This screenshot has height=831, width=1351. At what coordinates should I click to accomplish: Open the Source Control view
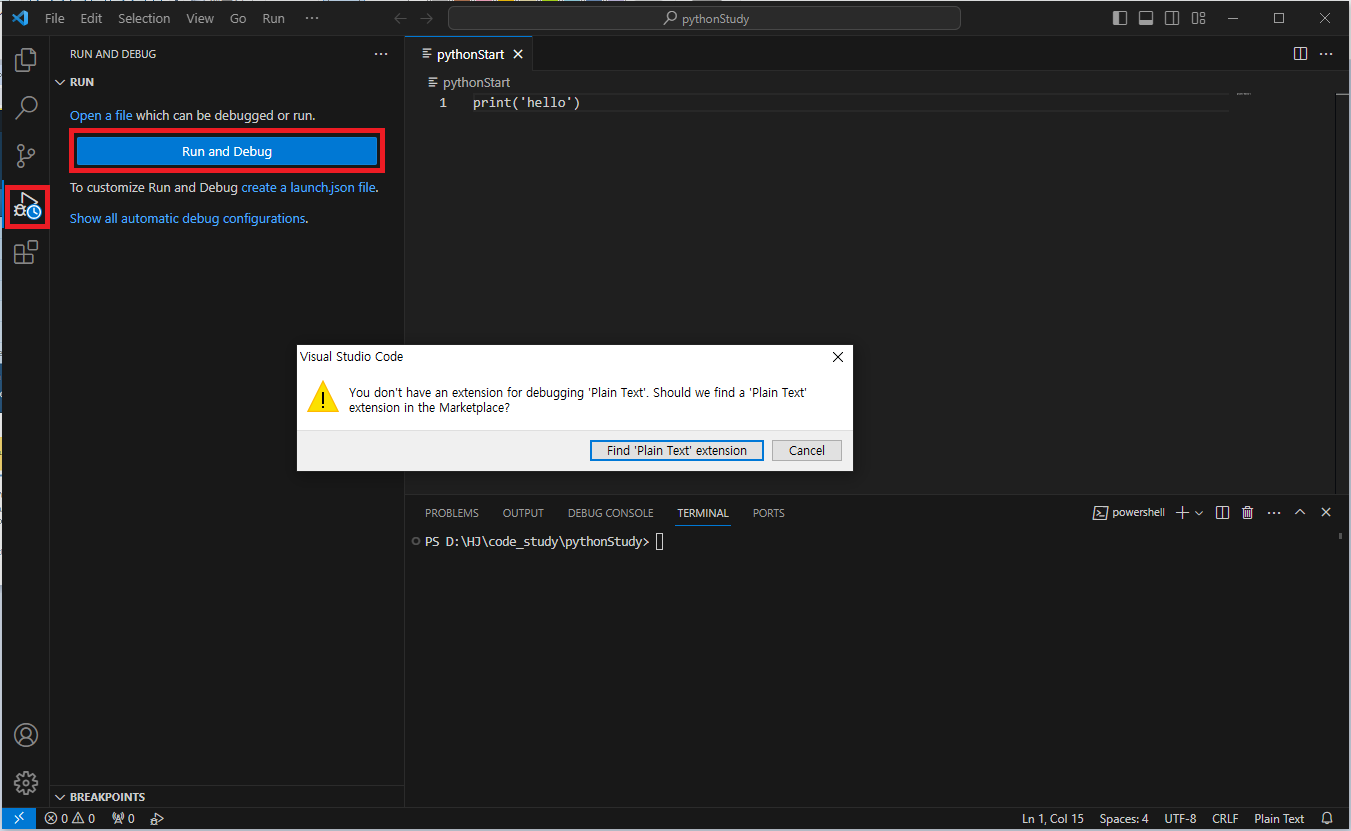[26, 156]
